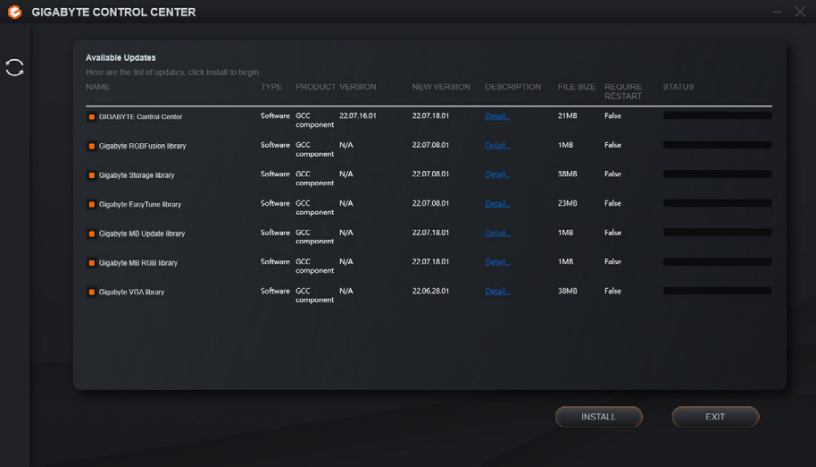Toggle the Gigabyte VGA library checkbox
This screenshot has height=467, width=816.
click(x=92, y=292)
